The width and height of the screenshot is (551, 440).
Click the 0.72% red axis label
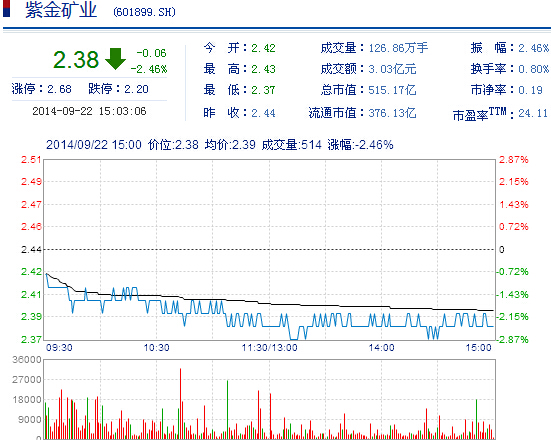[513, 227]
